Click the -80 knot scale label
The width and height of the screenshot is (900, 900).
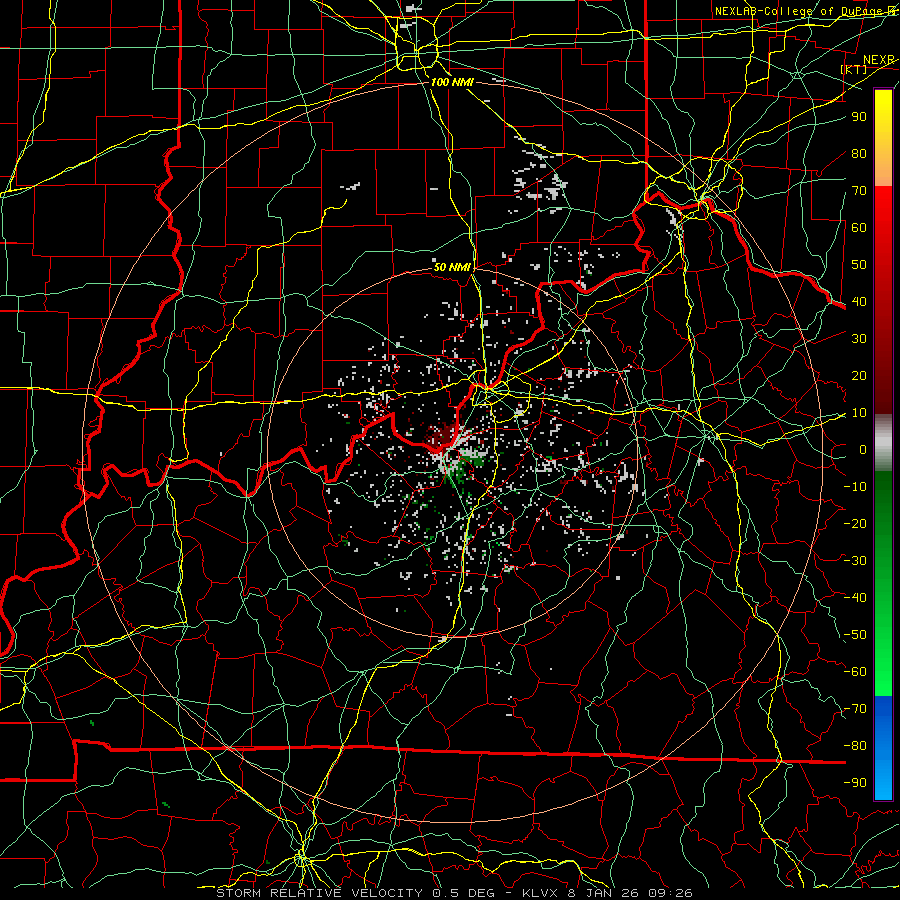tap(855, 746)
